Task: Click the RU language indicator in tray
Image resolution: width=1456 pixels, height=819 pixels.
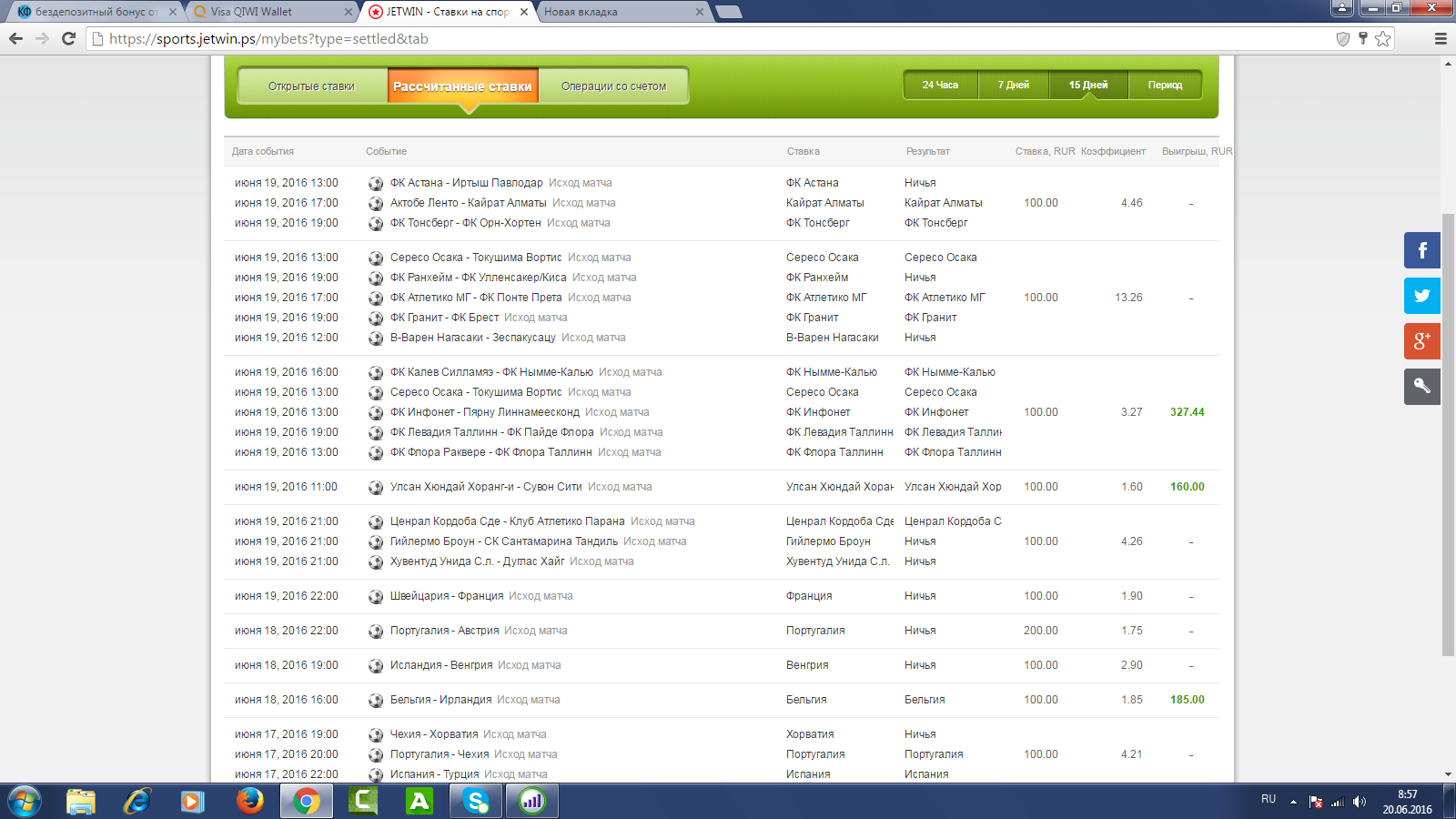Action: [1269, 799]
